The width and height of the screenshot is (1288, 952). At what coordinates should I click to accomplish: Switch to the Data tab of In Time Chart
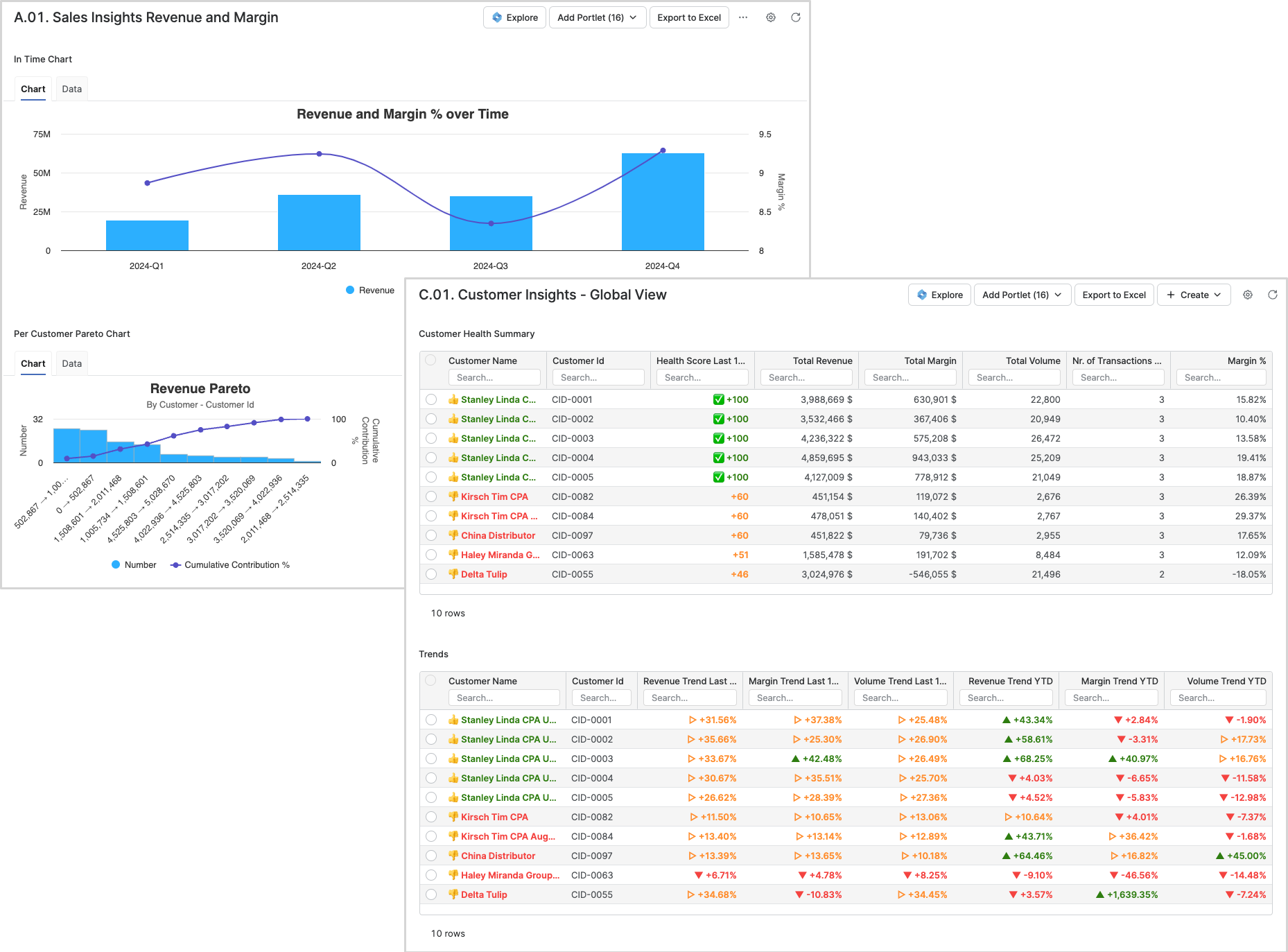71,88
